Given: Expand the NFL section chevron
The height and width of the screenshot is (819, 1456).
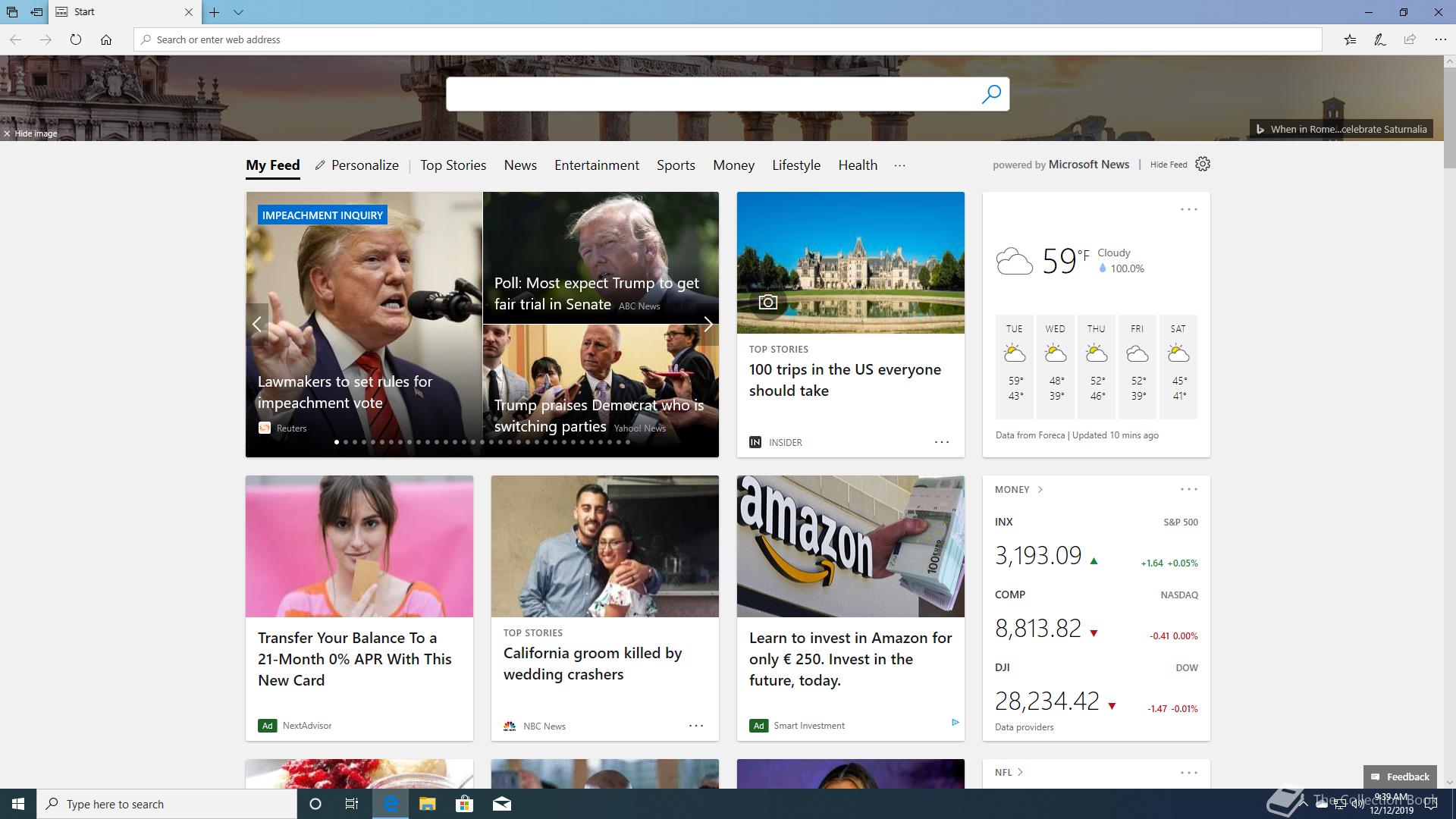Looking at the screenshot, I should coord(1020,773).
